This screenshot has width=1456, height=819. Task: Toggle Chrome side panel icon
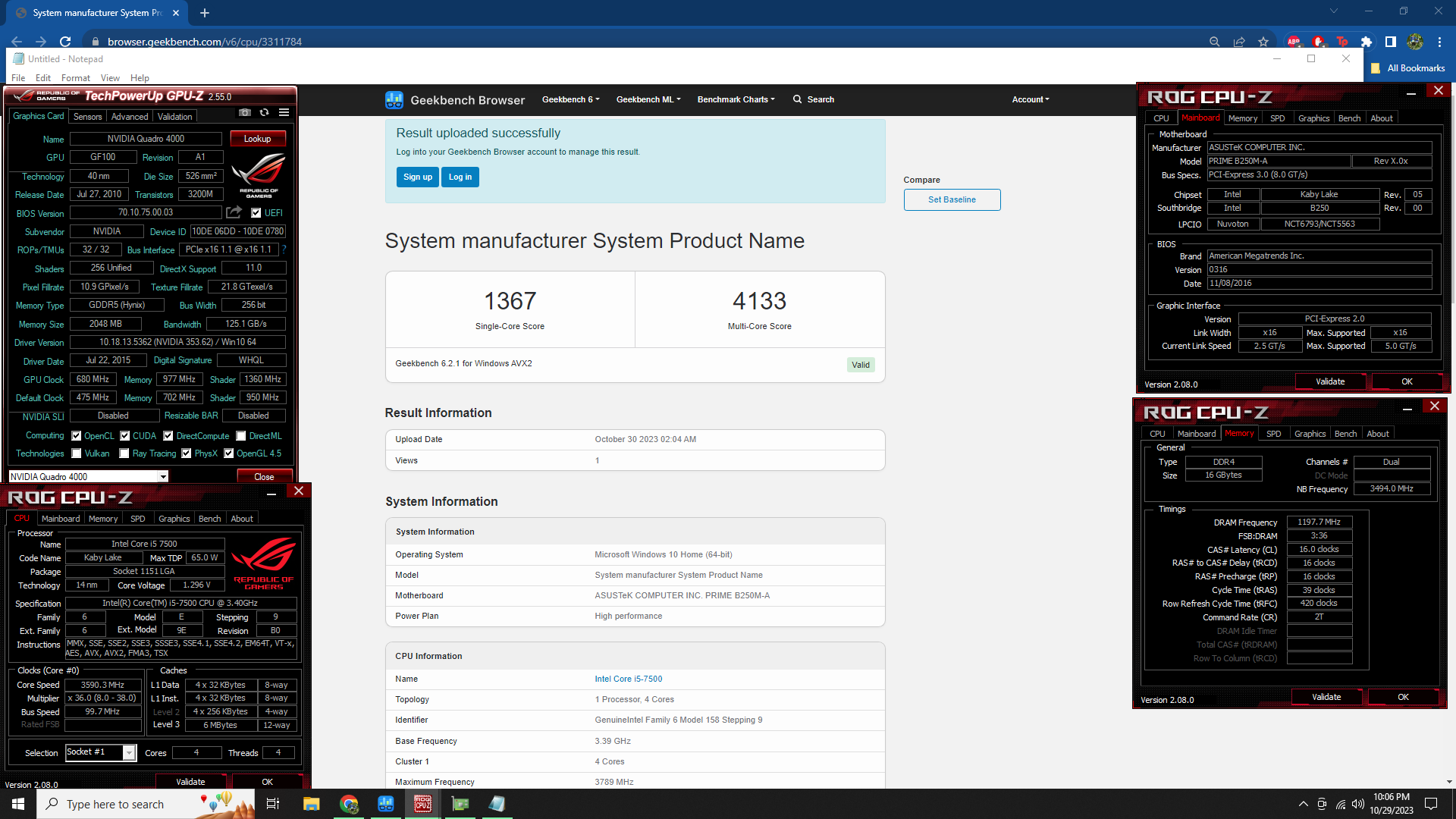point(1390,42)
